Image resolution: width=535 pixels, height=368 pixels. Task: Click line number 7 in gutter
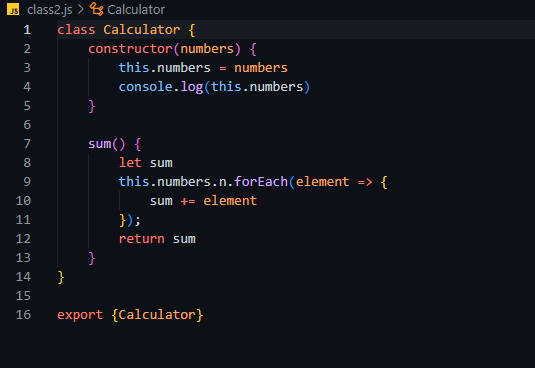coord(27,144)
